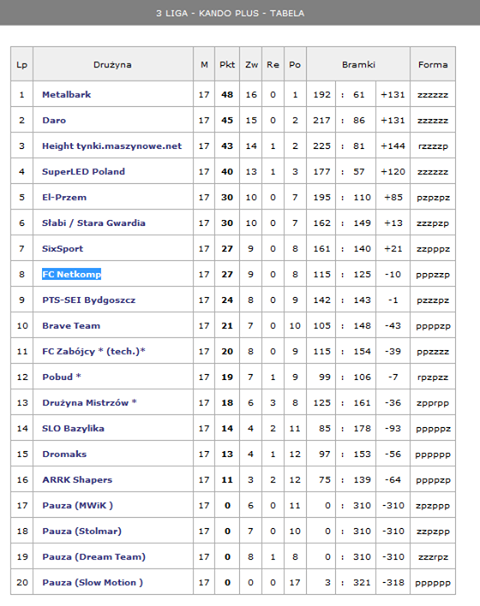
Task: Click the Pobud team link
Action: (x=61, y=377)
